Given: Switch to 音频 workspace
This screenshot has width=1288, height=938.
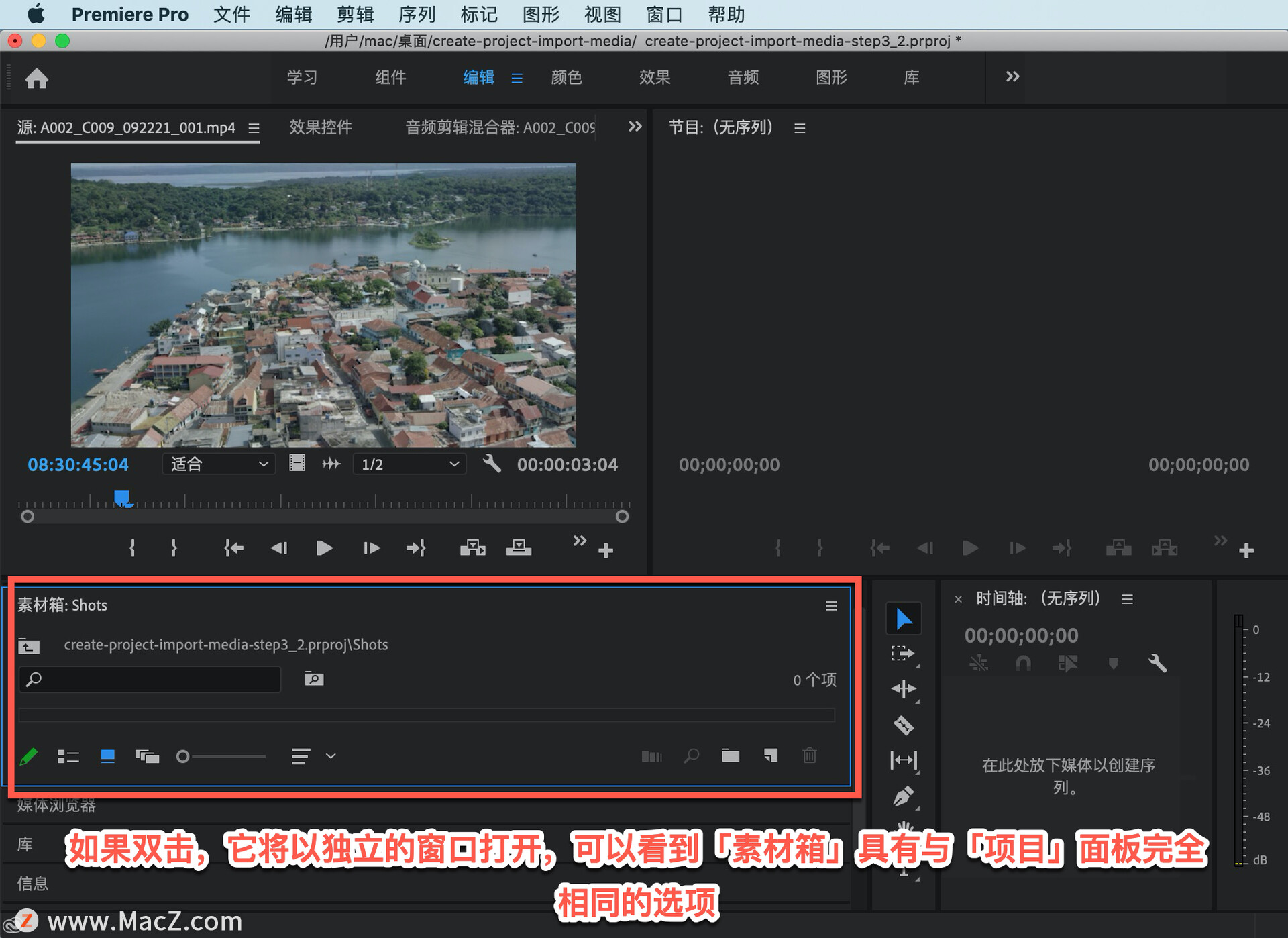Looking at the screenshot, I should pyautogui.click(x=743, y=77).
